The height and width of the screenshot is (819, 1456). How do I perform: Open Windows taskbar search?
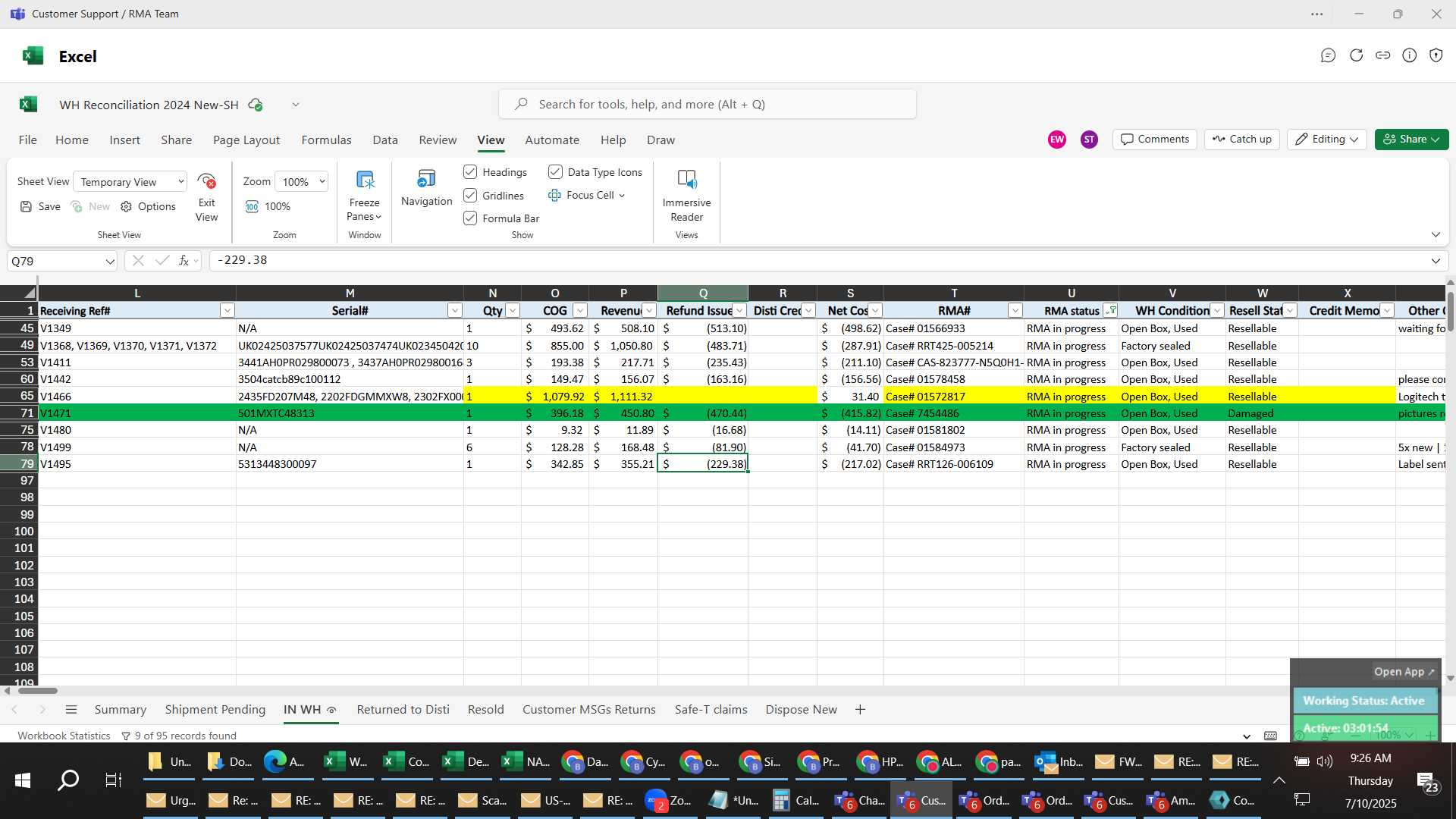pyautogui.click(x=68, y=780)
